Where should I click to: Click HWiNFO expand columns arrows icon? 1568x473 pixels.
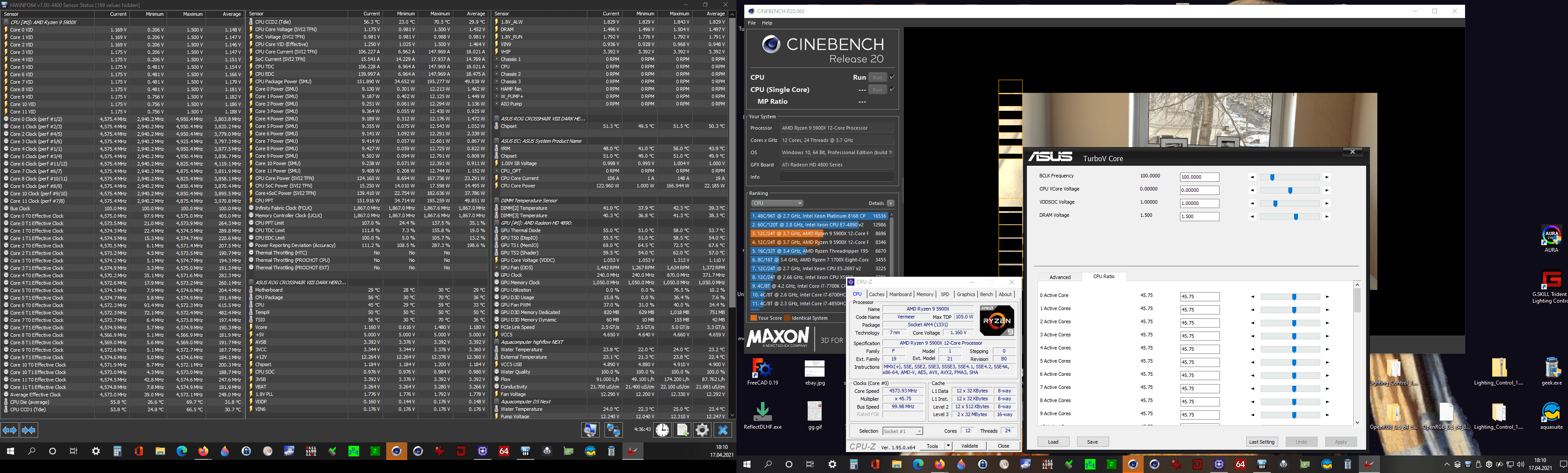(x=10, y=430)
